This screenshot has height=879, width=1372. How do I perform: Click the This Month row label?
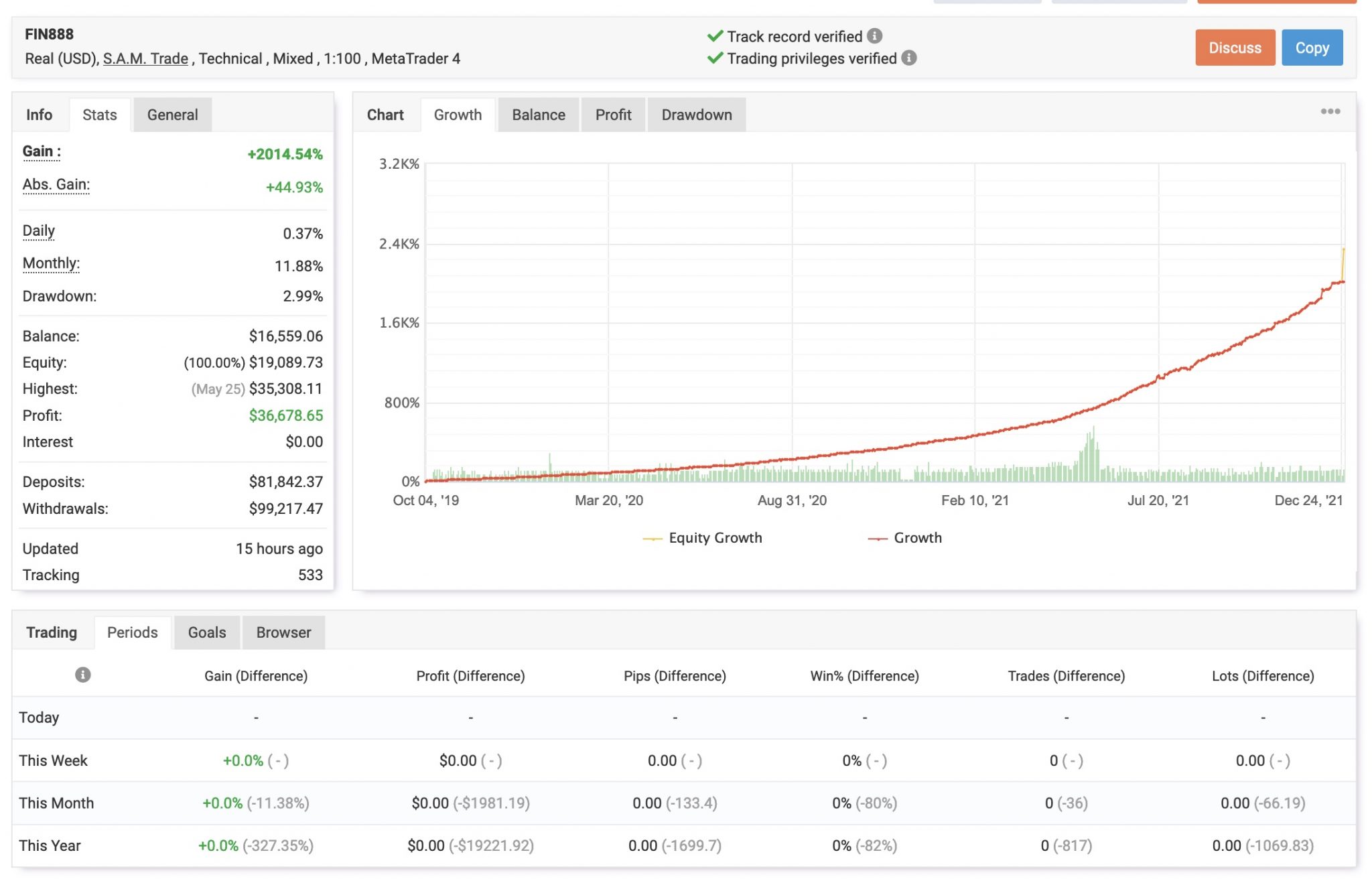[56, 803]
